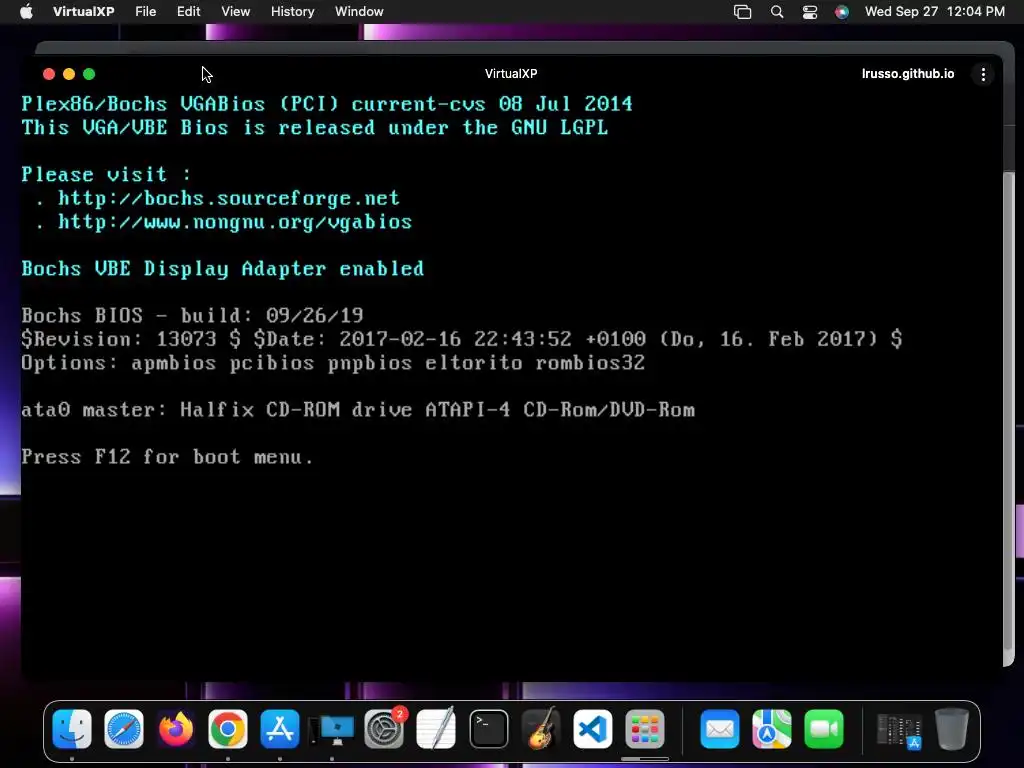Open Finder from the Dock
1024x768 pixels.
72,729
